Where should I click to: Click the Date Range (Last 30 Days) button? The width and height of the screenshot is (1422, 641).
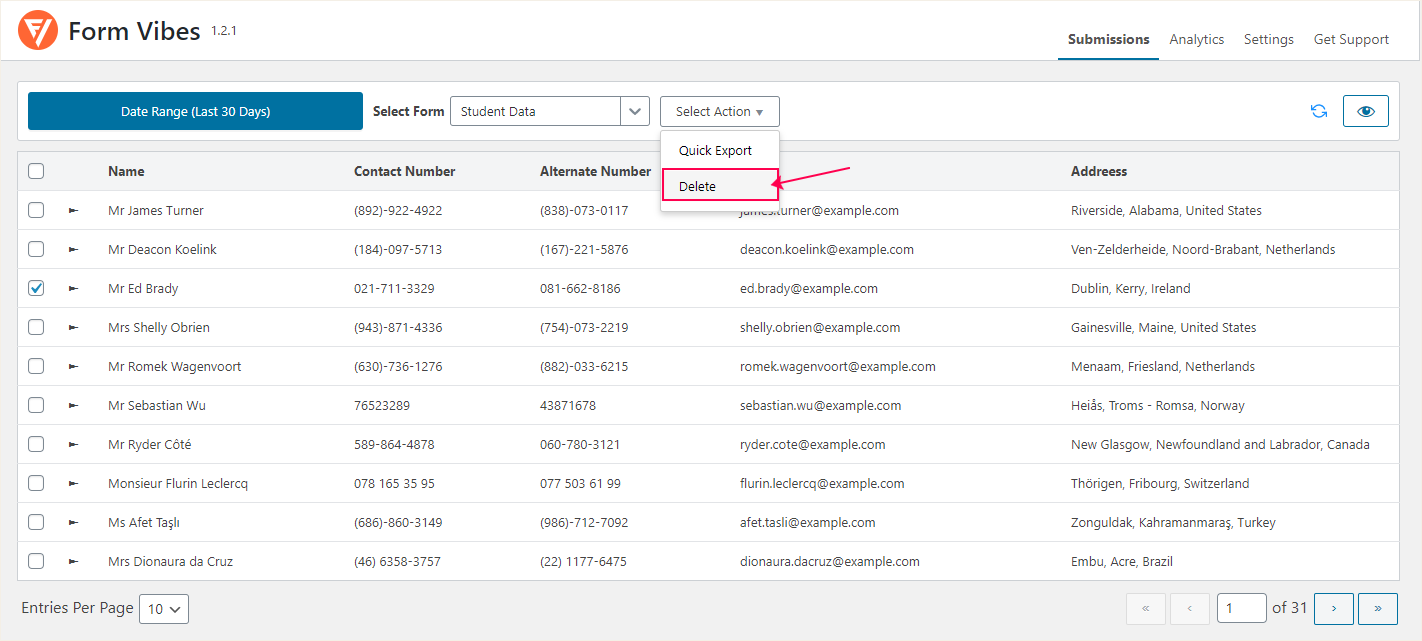(x=195, y=111)
